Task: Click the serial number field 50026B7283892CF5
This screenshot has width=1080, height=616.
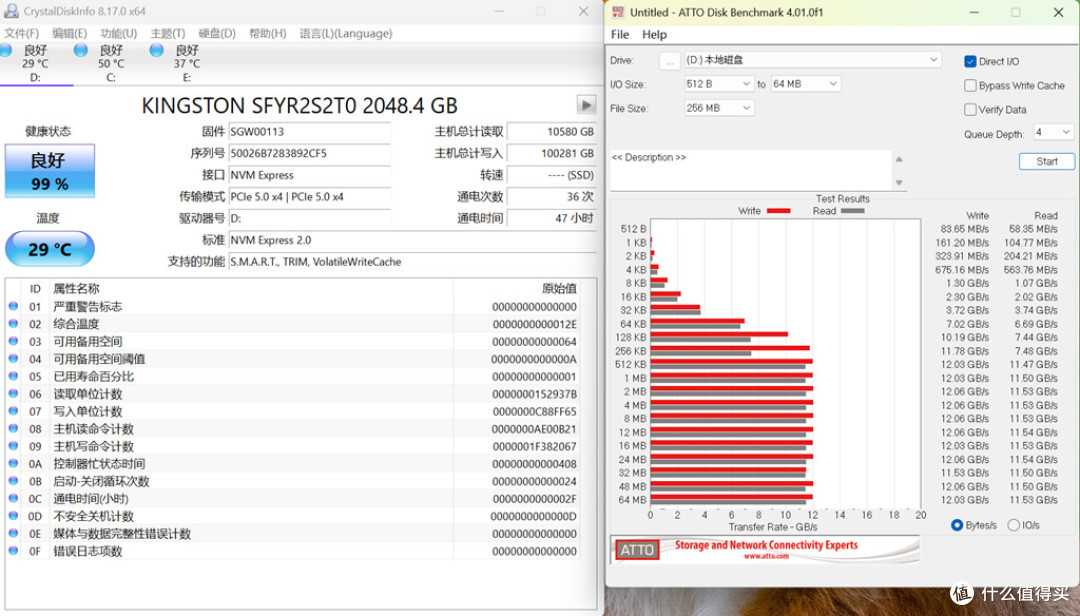Action: [309, 153]
